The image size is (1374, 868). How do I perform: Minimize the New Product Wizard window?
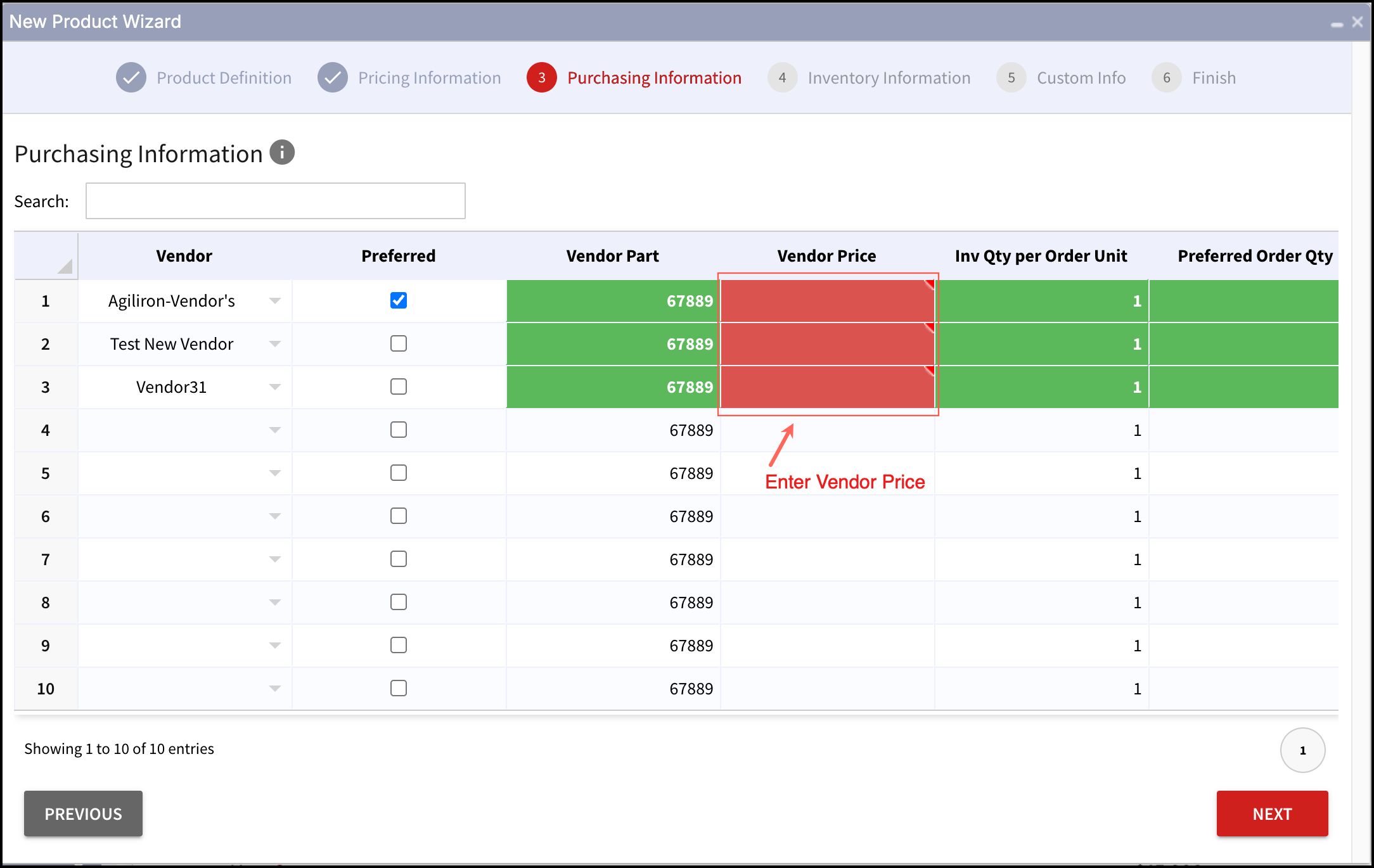[x=1337, y=24]
